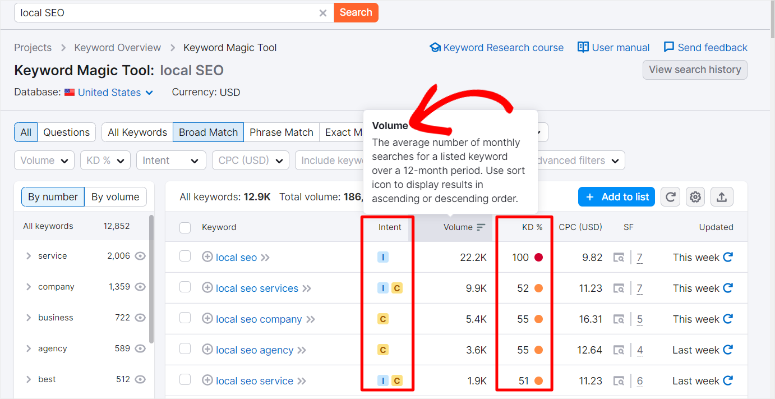Open the Volume filter dropdown
This screenshot has width=775, height=399.
pos(44,160)
